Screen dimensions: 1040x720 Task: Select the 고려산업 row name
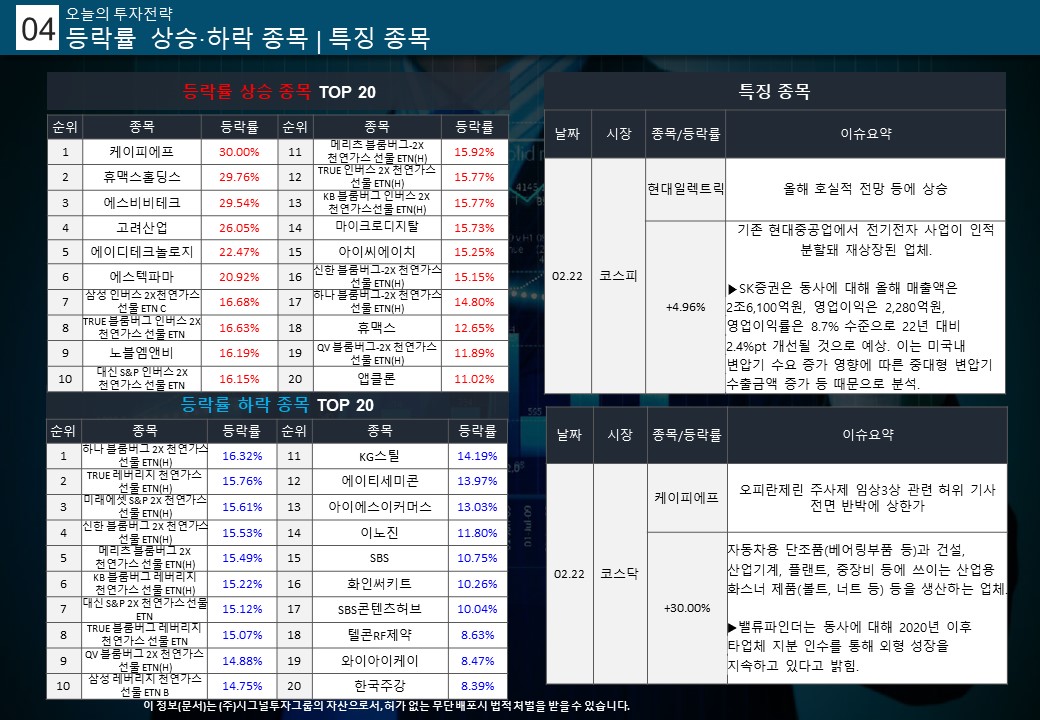pos(141,227)
